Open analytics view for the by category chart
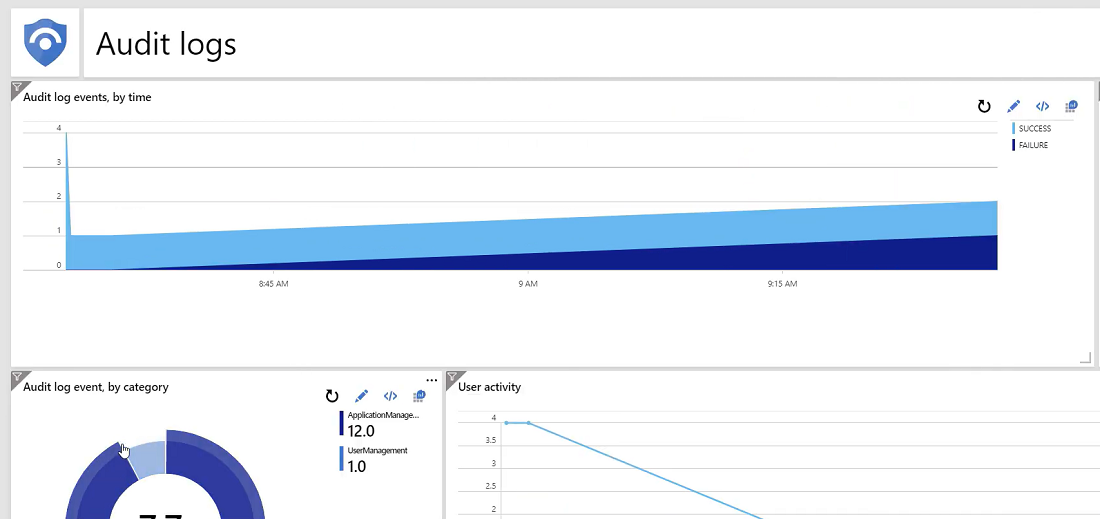 coord(420,396)
